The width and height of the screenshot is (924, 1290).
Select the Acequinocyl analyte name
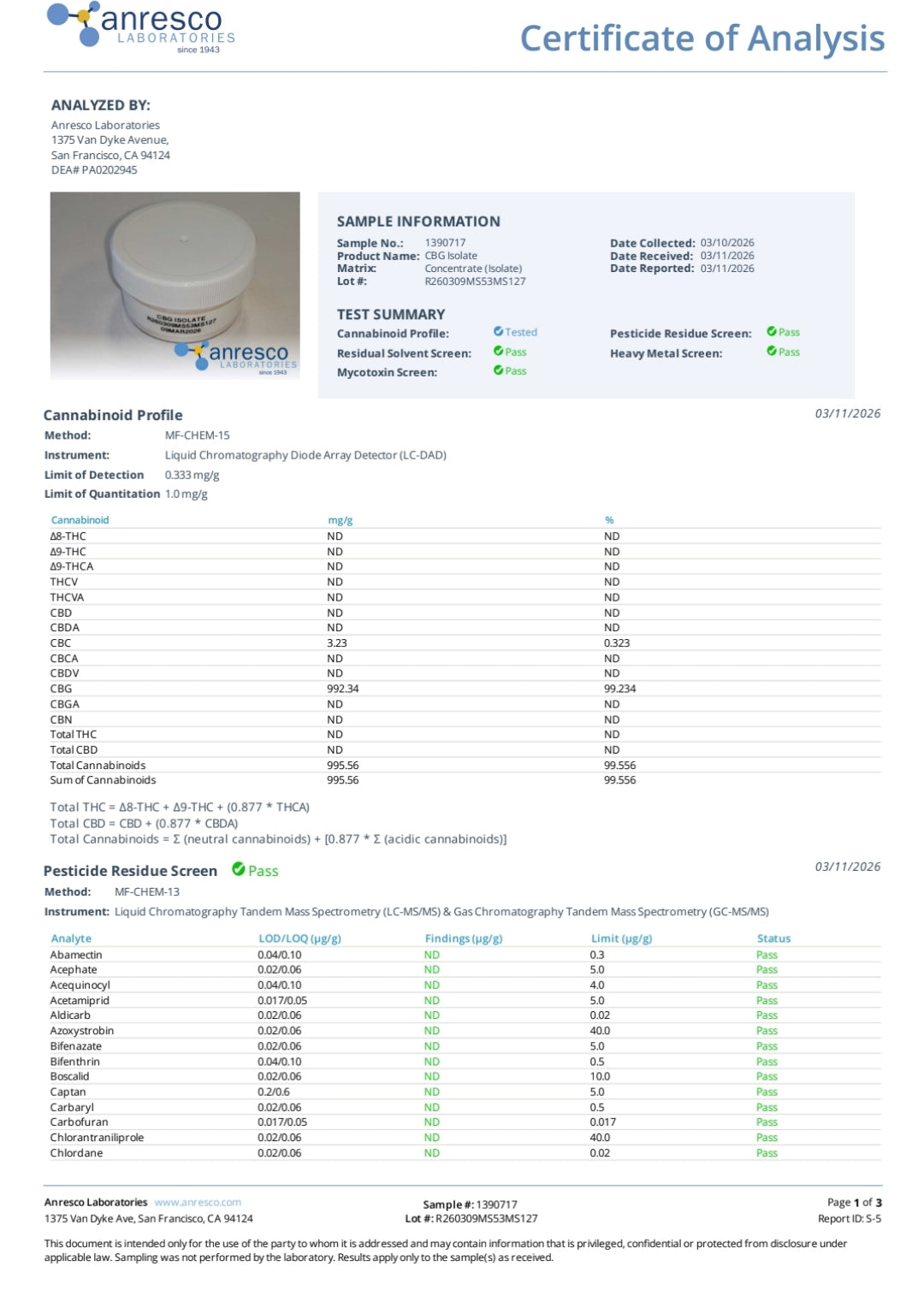(80, 985)
